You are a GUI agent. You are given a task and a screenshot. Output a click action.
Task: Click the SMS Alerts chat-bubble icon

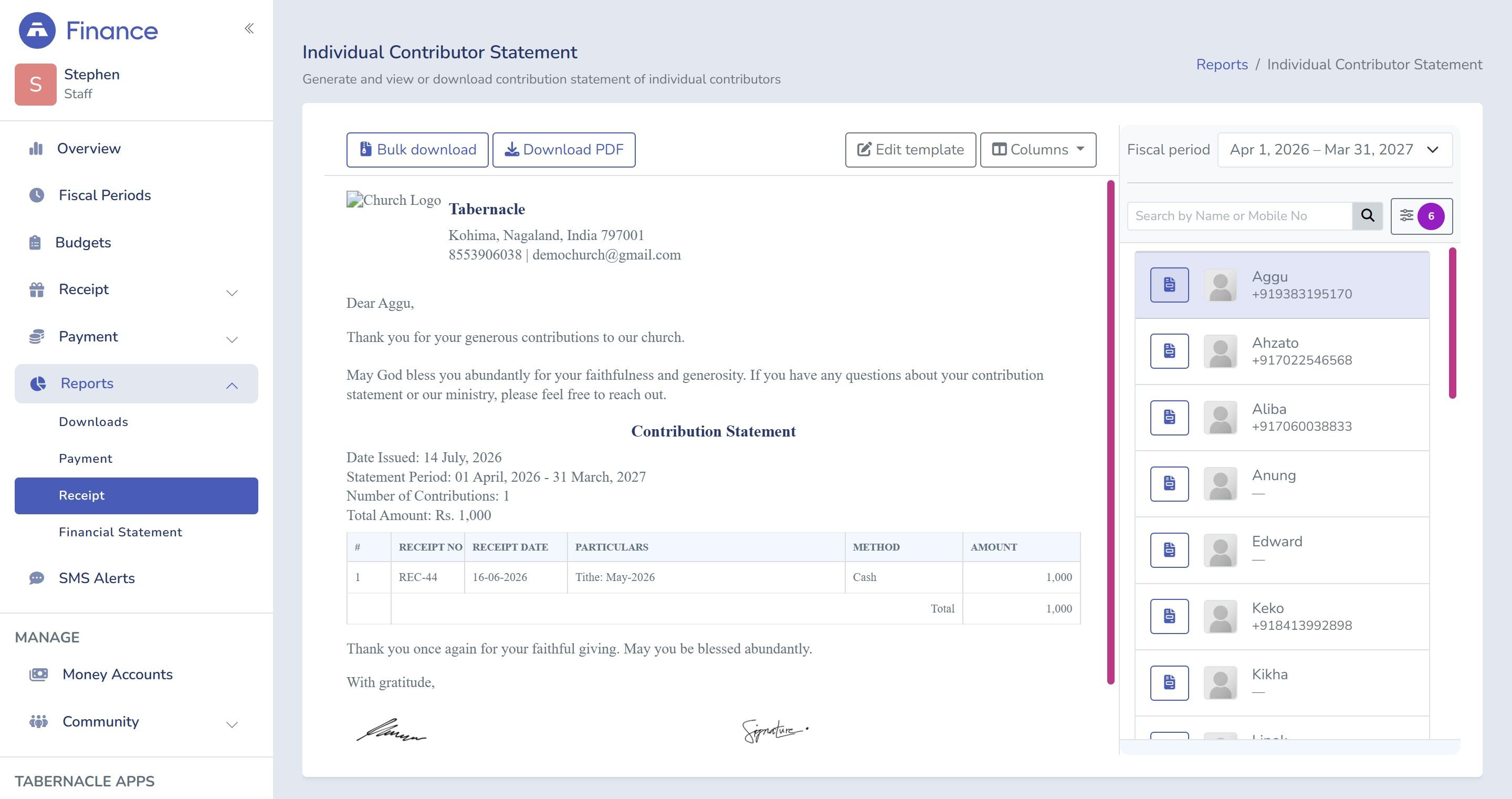[36, 578]
